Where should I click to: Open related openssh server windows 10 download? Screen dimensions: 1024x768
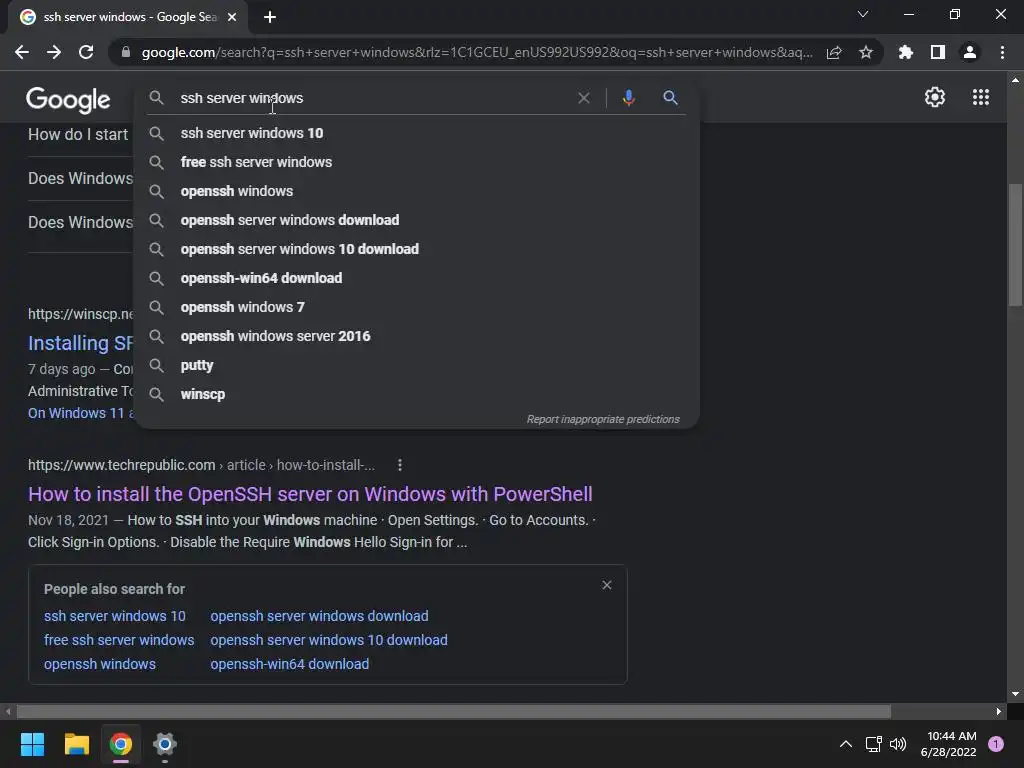tap(329, 640)
